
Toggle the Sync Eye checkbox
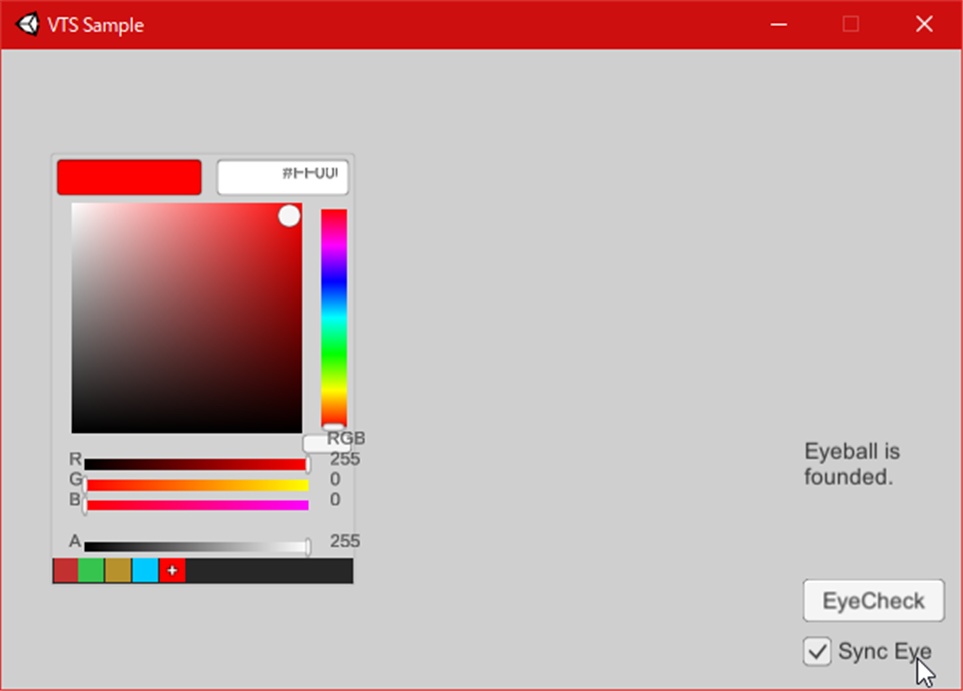(817, 651)
